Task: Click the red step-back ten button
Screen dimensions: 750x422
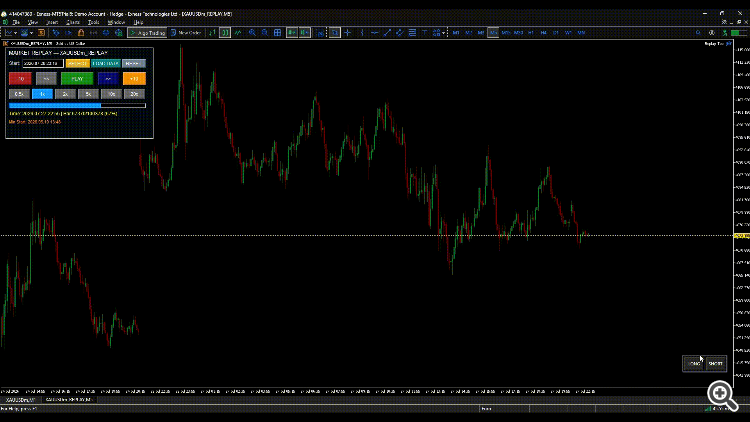Action: pos(20,78)
